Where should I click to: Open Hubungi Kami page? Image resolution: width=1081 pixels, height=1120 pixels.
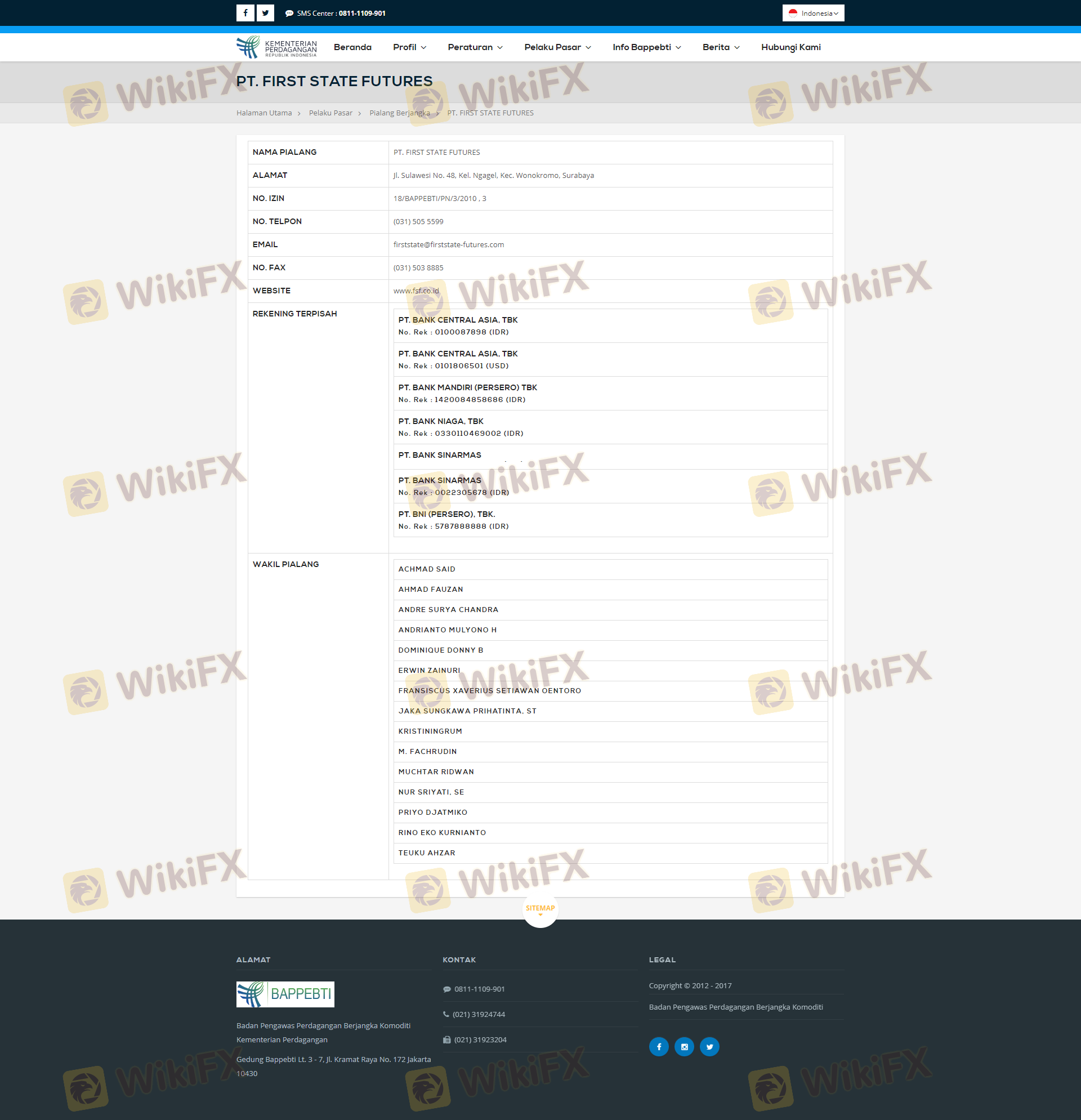coord(790,47)
